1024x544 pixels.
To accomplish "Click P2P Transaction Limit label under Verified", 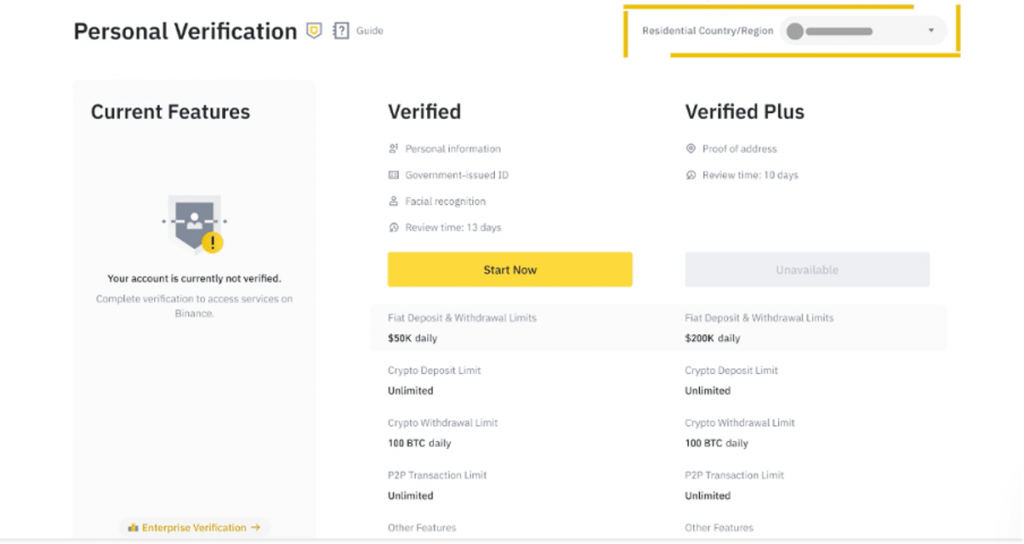I will tap(437, 475).
